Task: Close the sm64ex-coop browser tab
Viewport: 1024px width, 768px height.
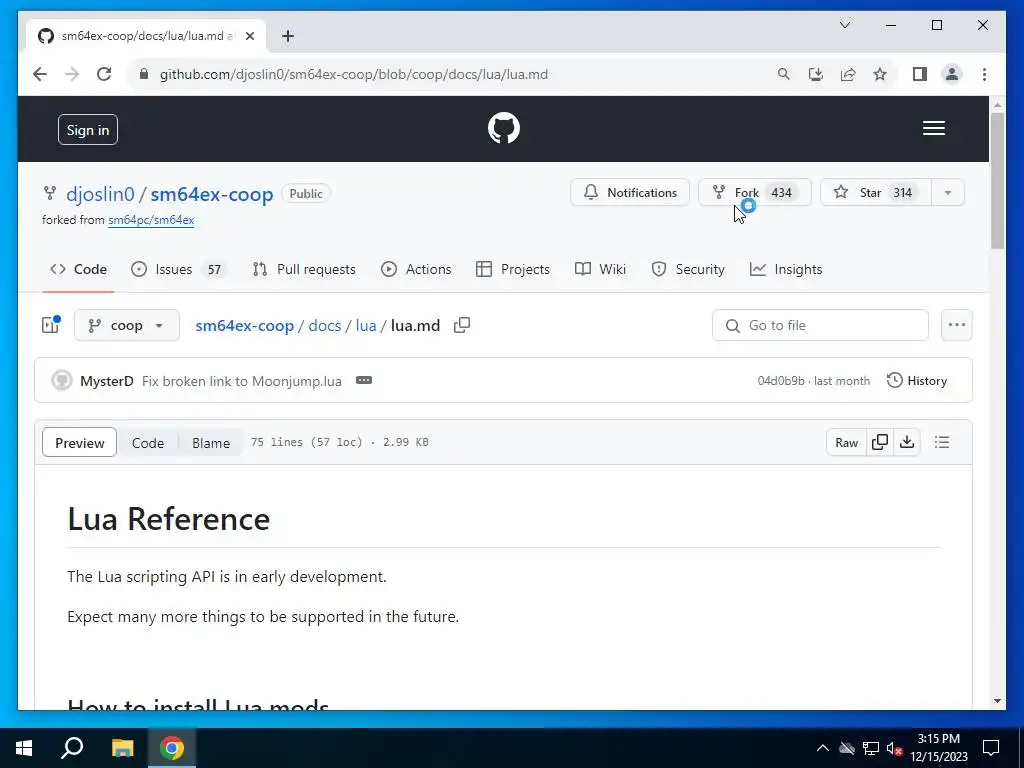Action: 249,36
